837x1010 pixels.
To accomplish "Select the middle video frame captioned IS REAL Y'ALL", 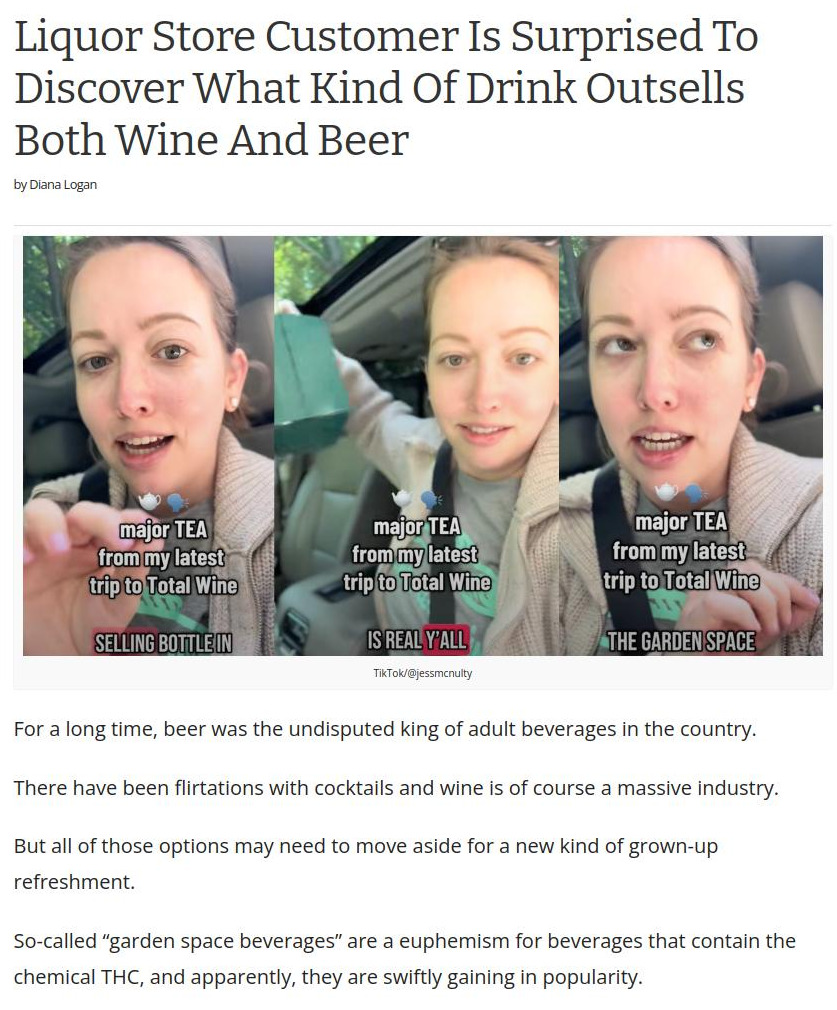I will pos(417,446).
